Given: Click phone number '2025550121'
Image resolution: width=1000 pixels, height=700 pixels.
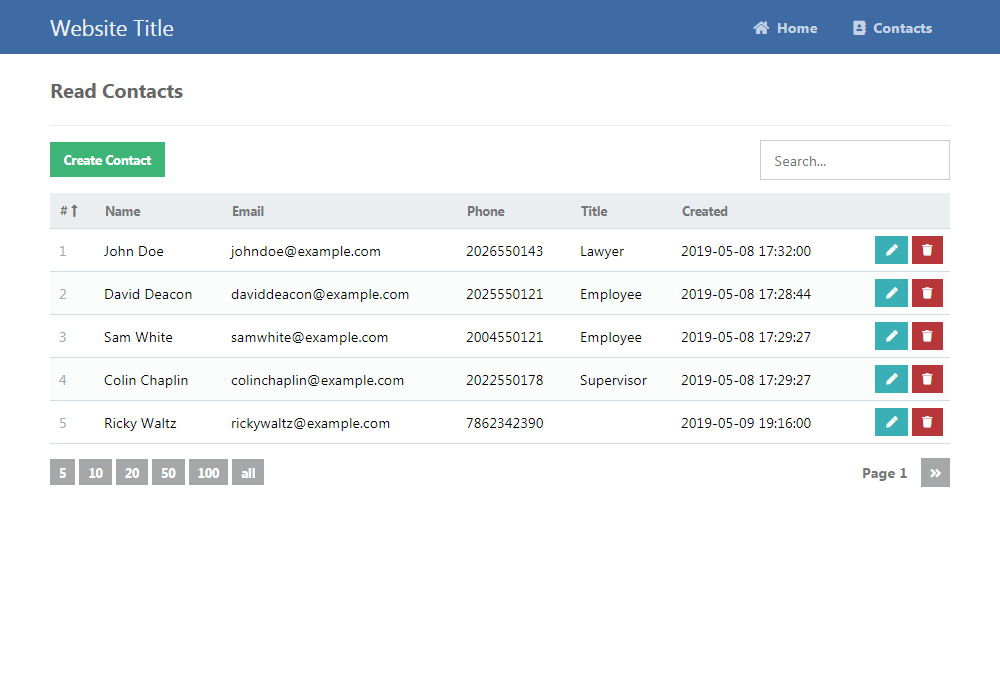Looking at the screenshot, I should (x=504, y=294).
